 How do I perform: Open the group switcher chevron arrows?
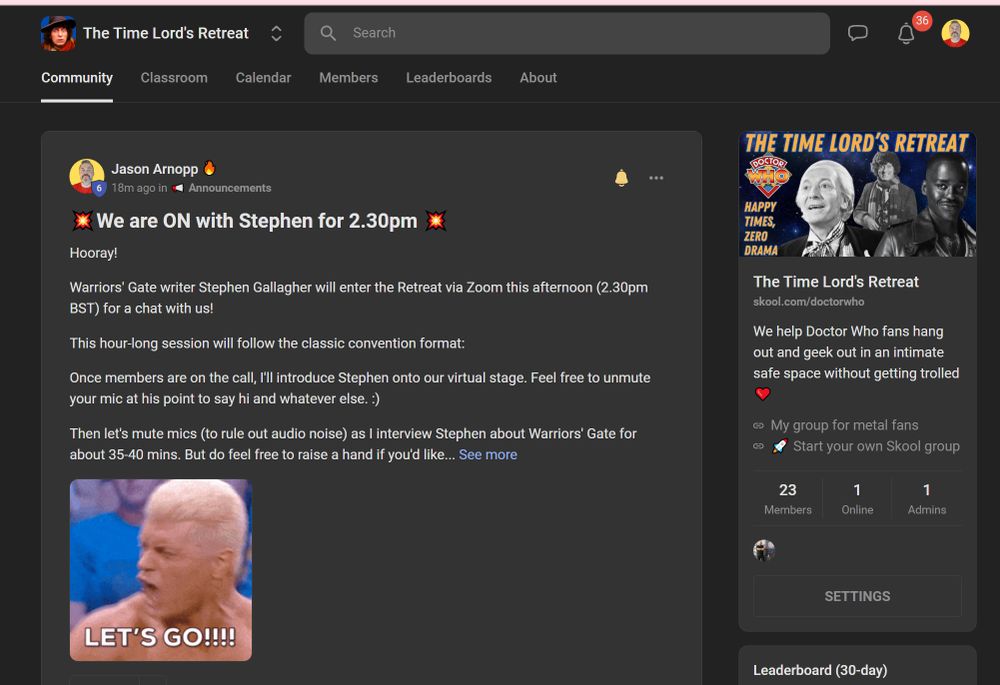point(276,33)
